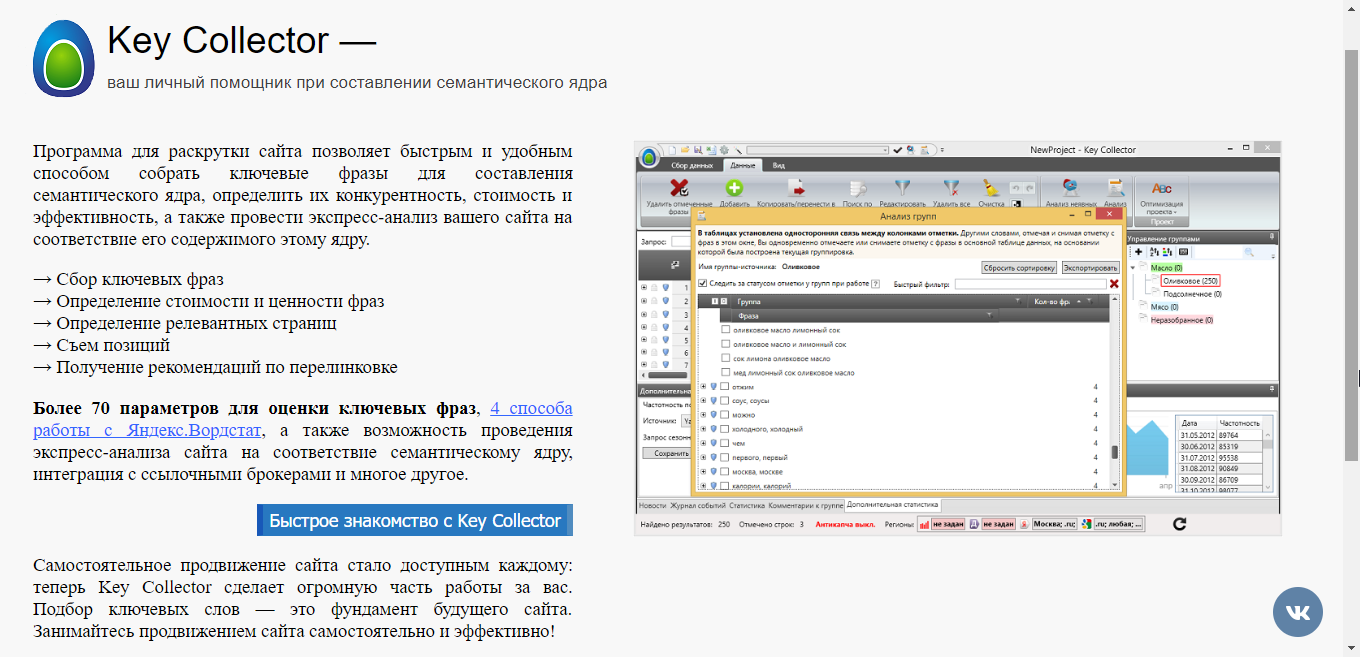
Task: Select the 'Мясо (0)' group
Action: point(1166,307)
